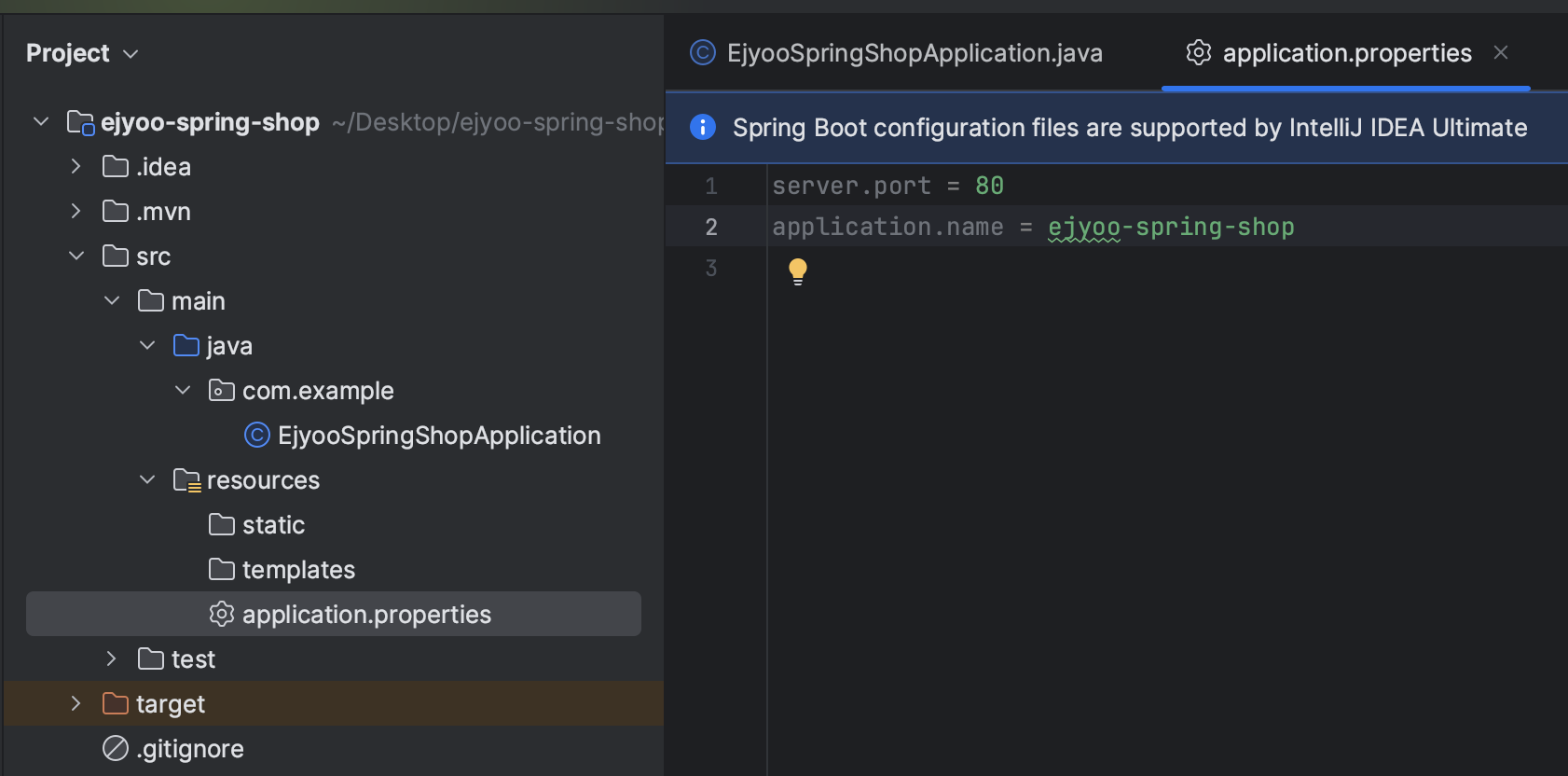Viewport: 1568px width, 776px height.
Task: Click the src folder icon
Action: click(x=116, y=256)
